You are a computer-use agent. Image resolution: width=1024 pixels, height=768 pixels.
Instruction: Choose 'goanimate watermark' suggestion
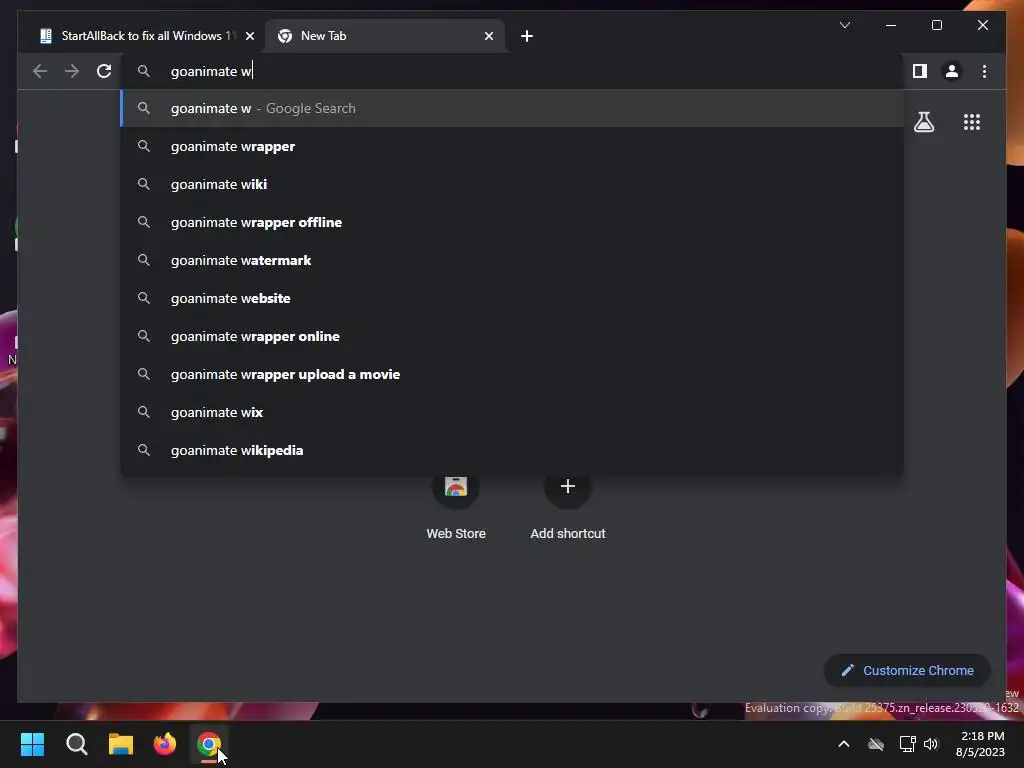(x=512, y=260)
